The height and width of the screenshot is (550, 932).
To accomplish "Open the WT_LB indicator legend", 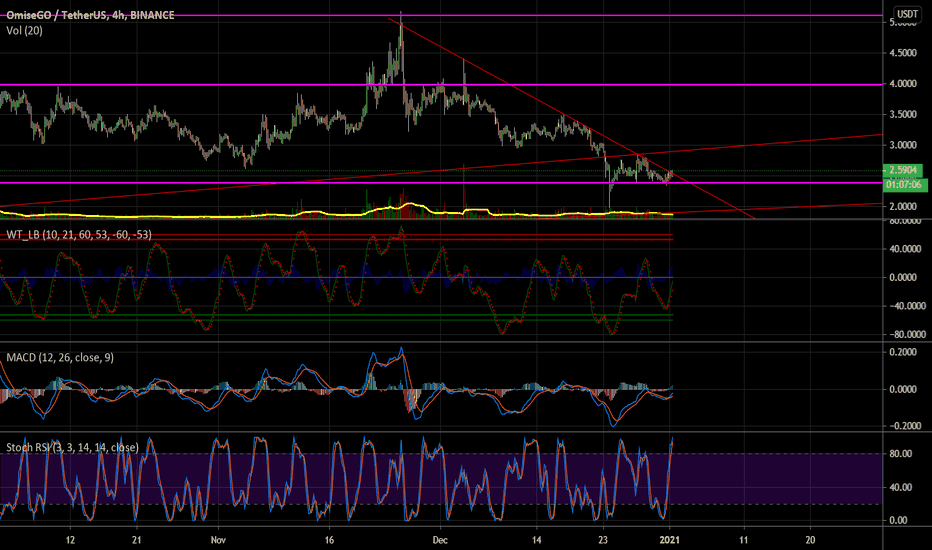I will [79, 235].
